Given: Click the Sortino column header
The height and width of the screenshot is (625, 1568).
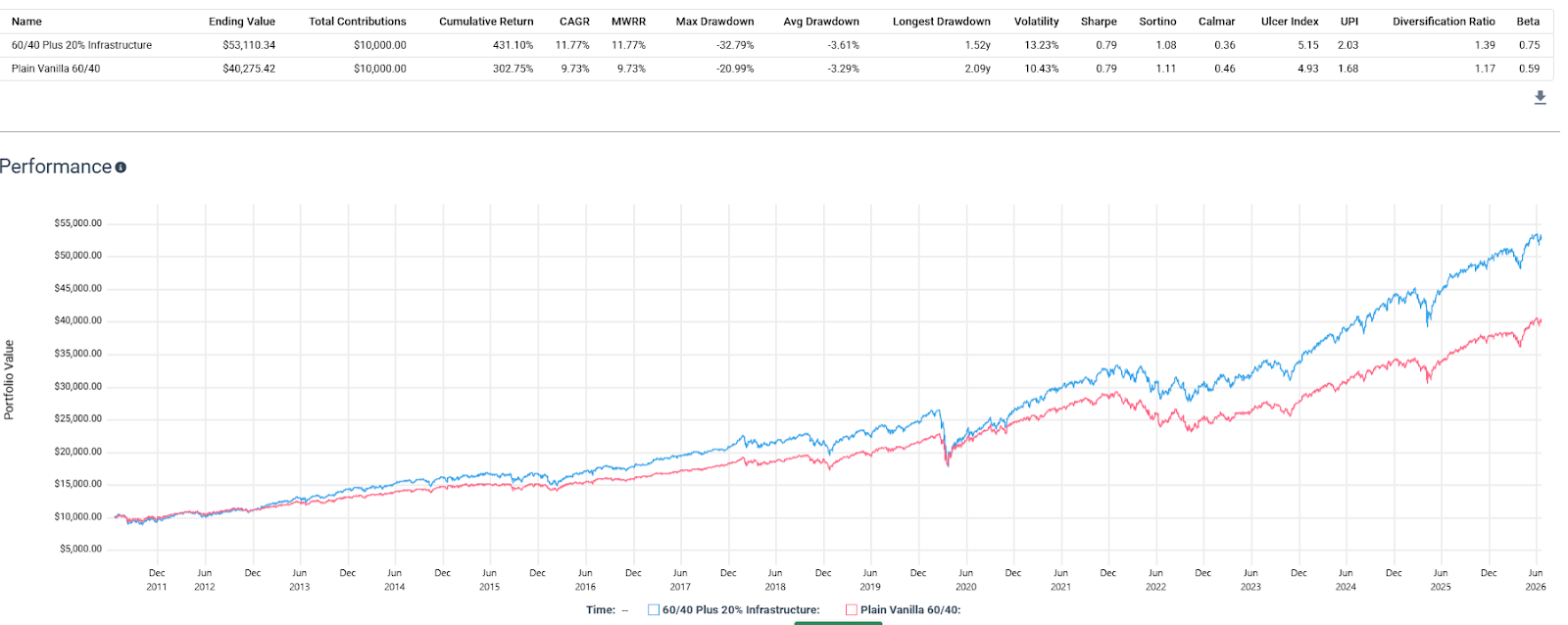Looking at the screenshot, I should 1157,22.
